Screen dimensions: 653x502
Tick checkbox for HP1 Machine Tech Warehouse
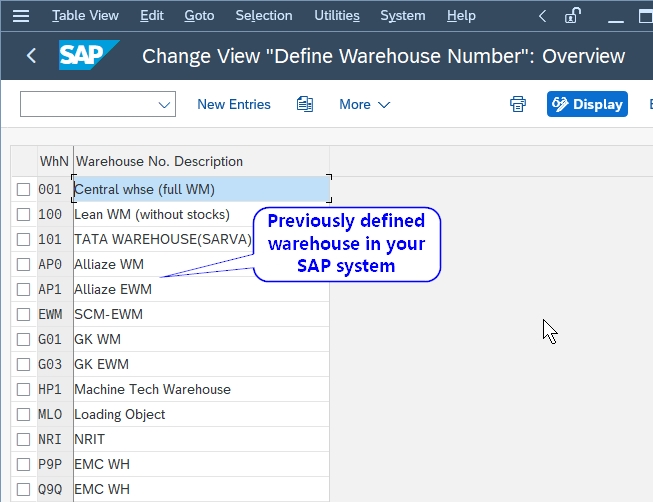tap(23, 390)
